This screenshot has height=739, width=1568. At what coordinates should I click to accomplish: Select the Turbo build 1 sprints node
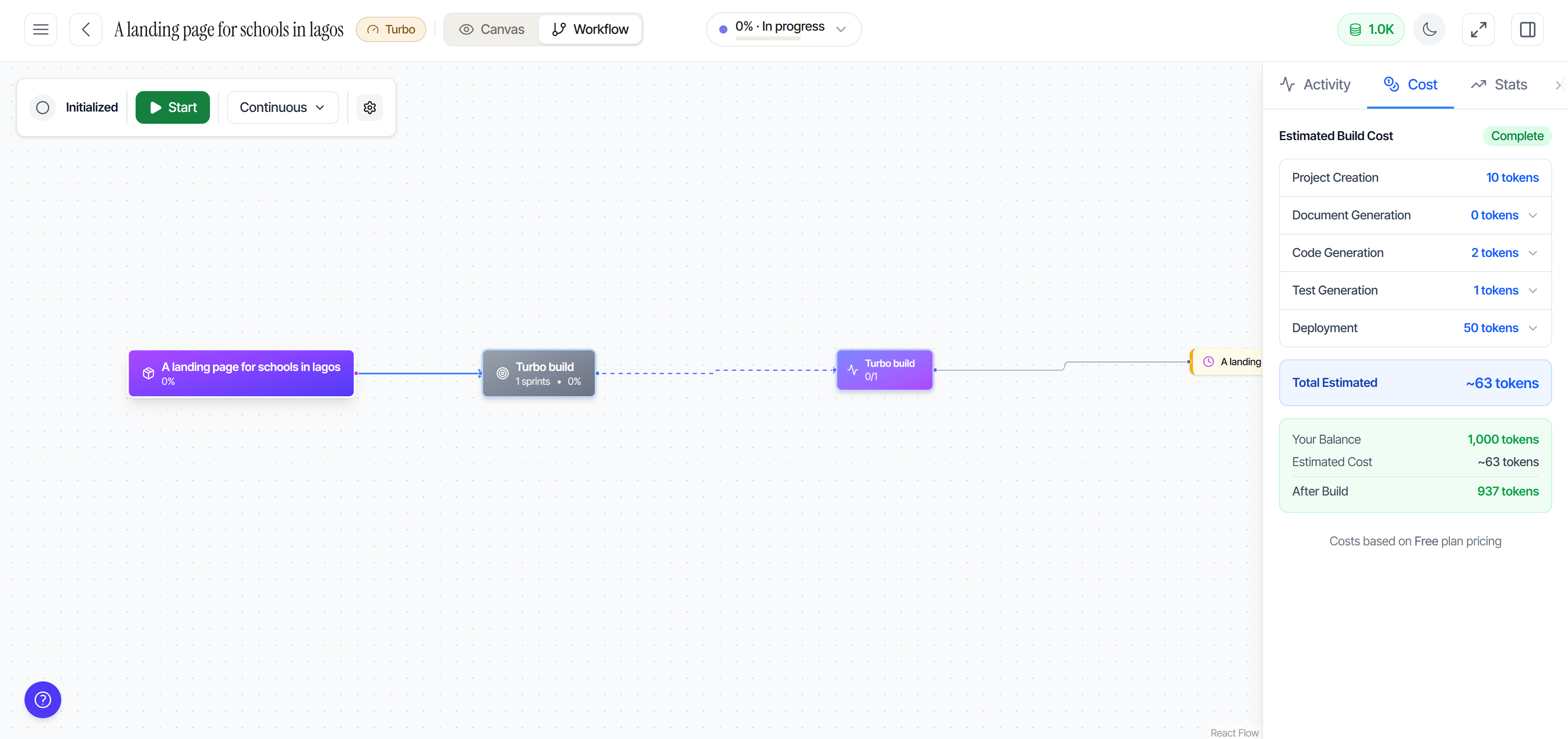(x=539, y=373)
